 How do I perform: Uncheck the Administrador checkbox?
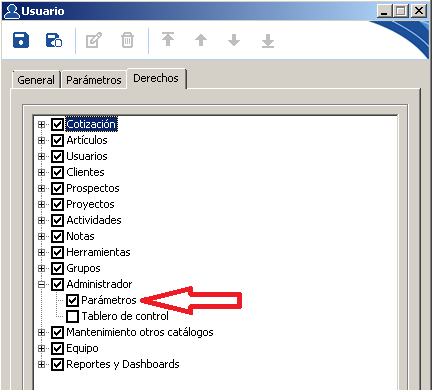57,284
